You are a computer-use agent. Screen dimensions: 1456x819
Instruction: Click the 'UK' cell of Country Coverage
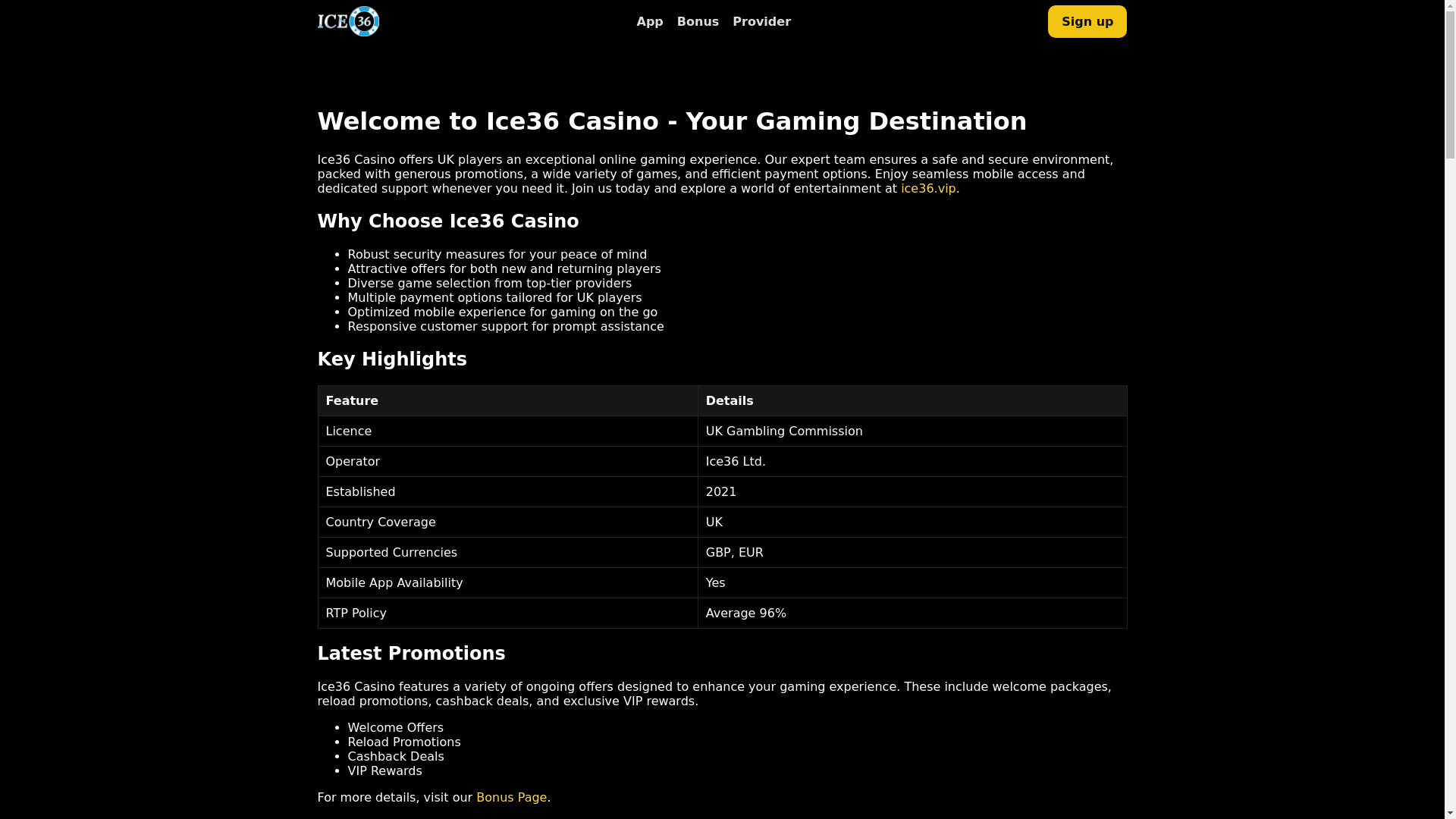[x=912, y=522]
